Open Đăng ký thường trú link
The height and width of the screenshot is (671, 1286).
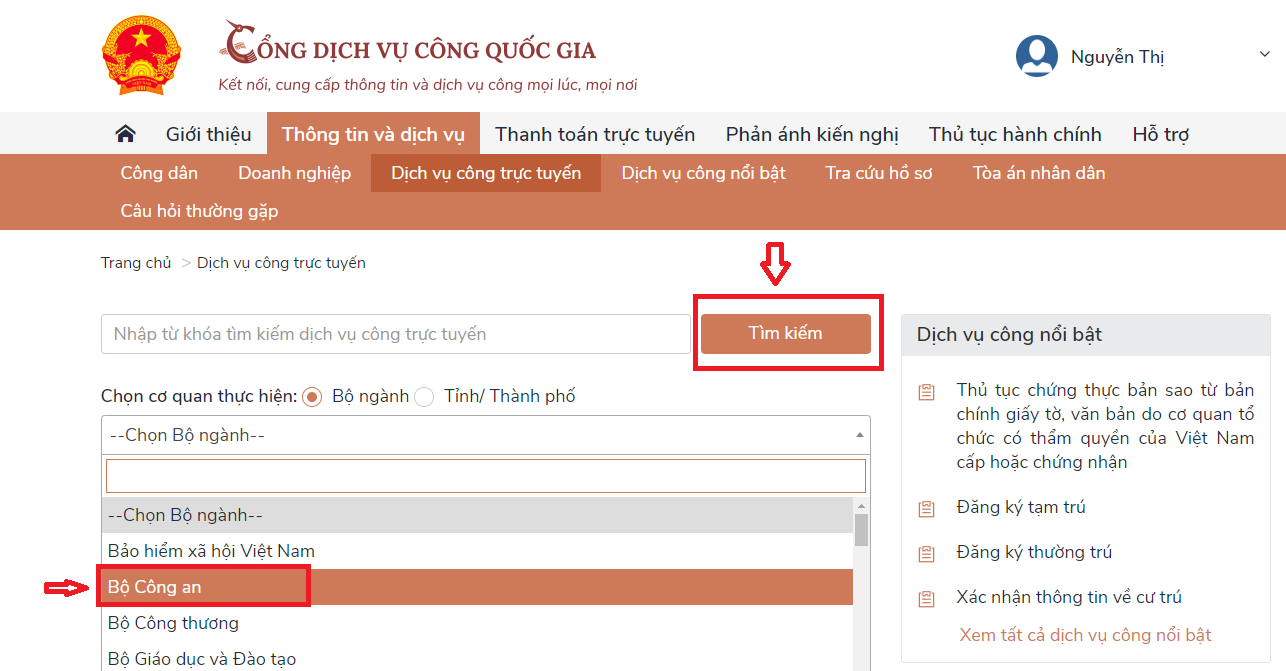pyautogui.click(x=1034, y=552)
